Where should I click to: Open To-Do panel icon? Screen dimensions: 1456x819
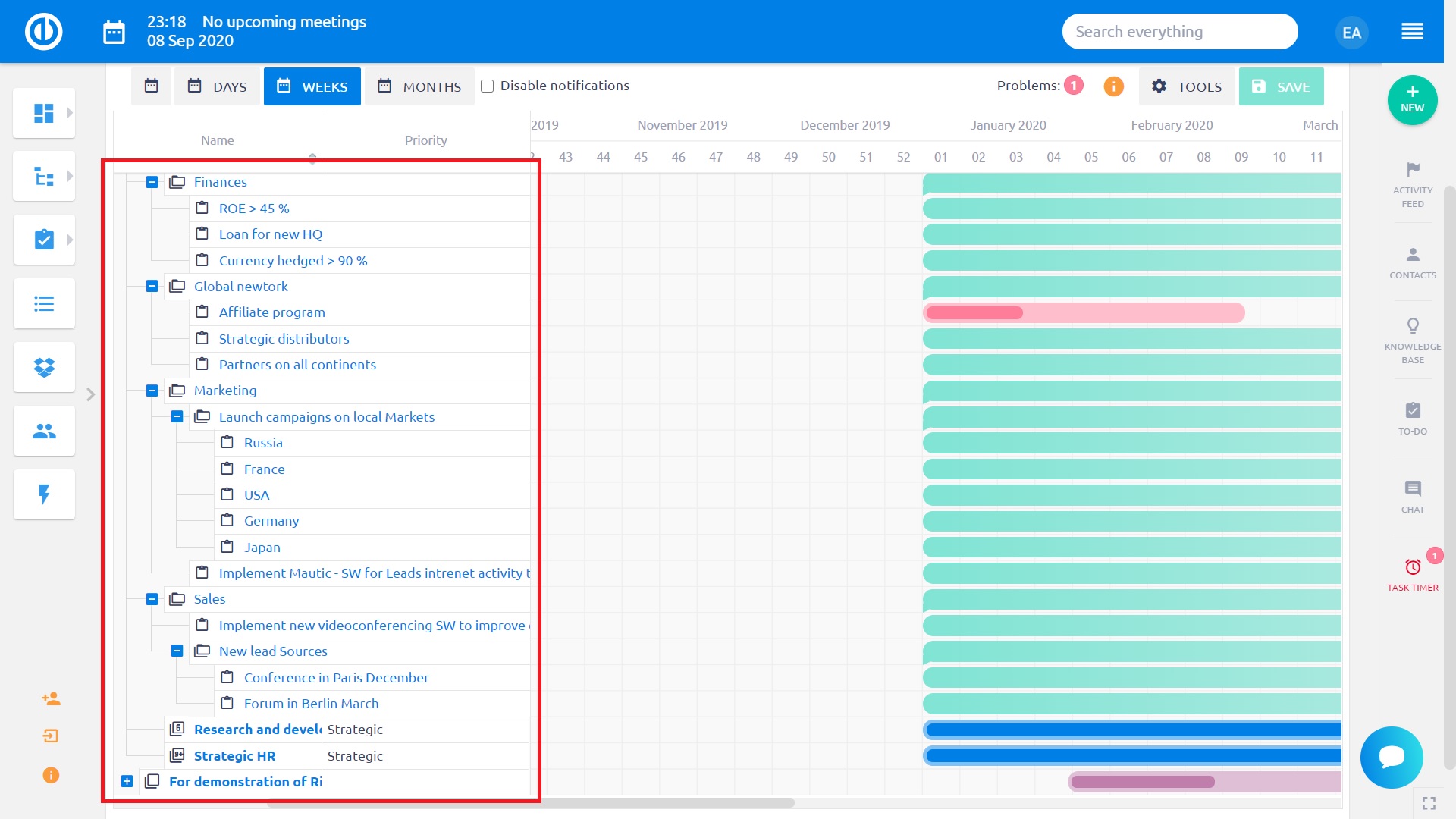pos(1413,410)
